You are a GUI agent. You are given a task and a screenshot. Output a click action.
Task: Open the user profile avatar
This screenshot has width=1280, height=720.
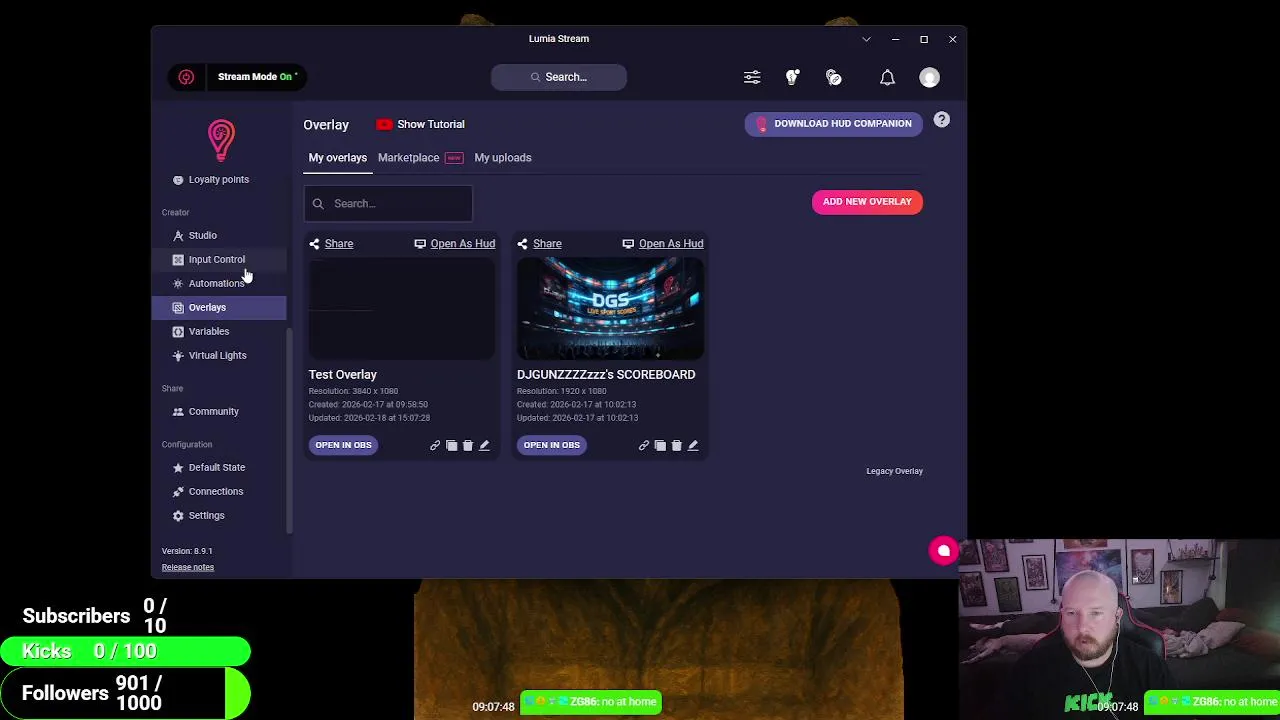point(930,77)
